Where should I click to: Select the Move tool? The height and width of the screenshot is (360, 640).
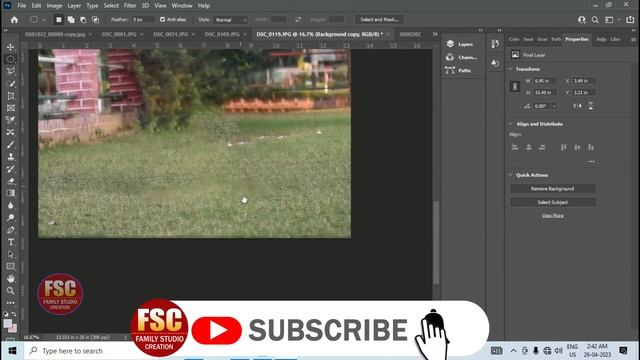coord(11,47)
